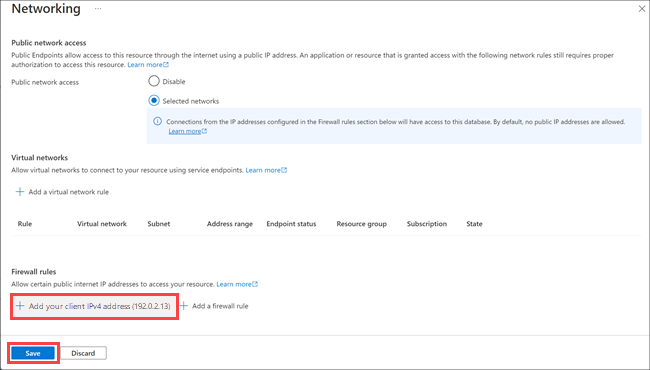Click the Resource group column header
Viewport: 650px width, 370px height.
click(361, 224)
